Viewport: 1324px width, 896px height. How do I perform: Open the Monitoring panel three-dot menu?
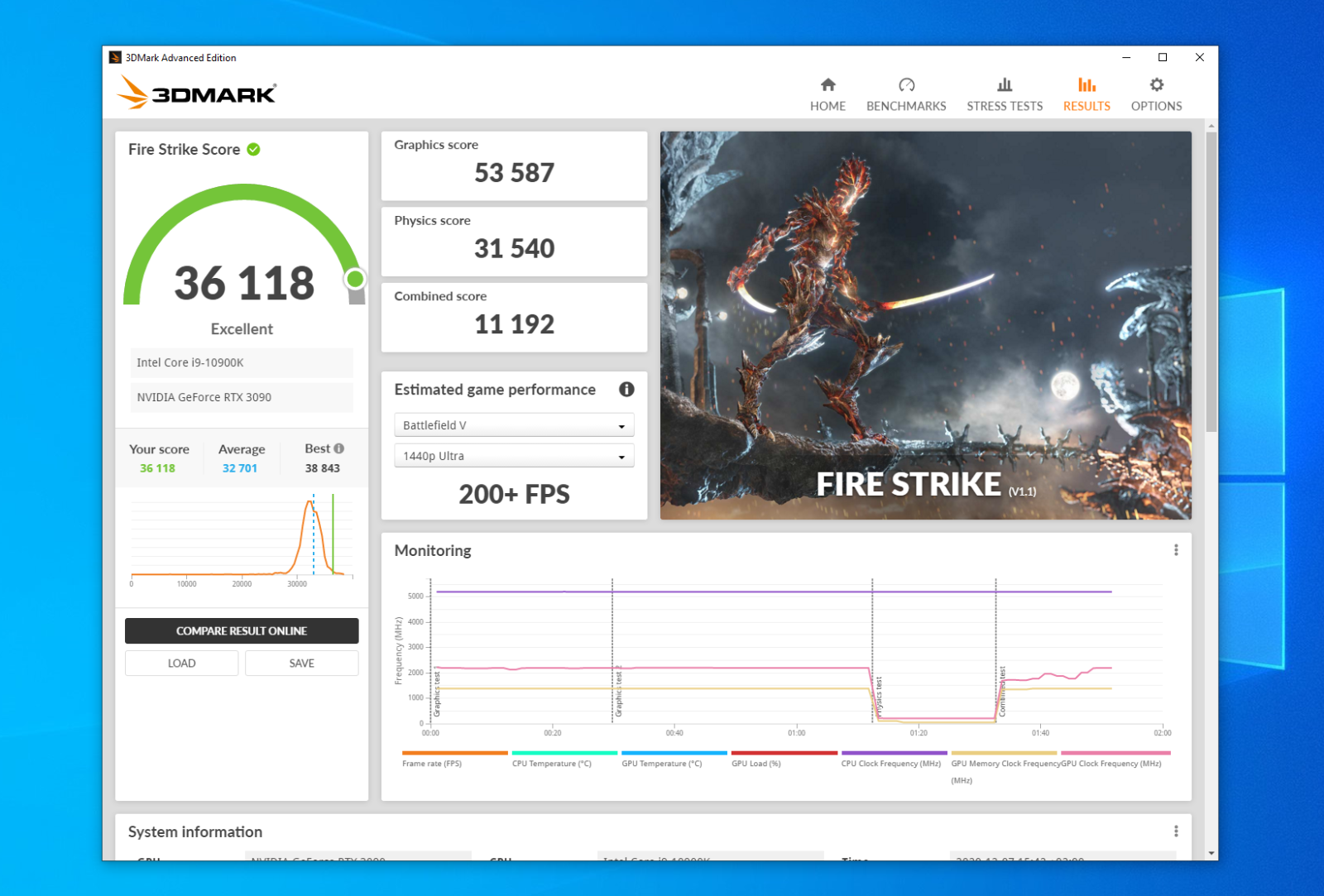point(1176,550)
